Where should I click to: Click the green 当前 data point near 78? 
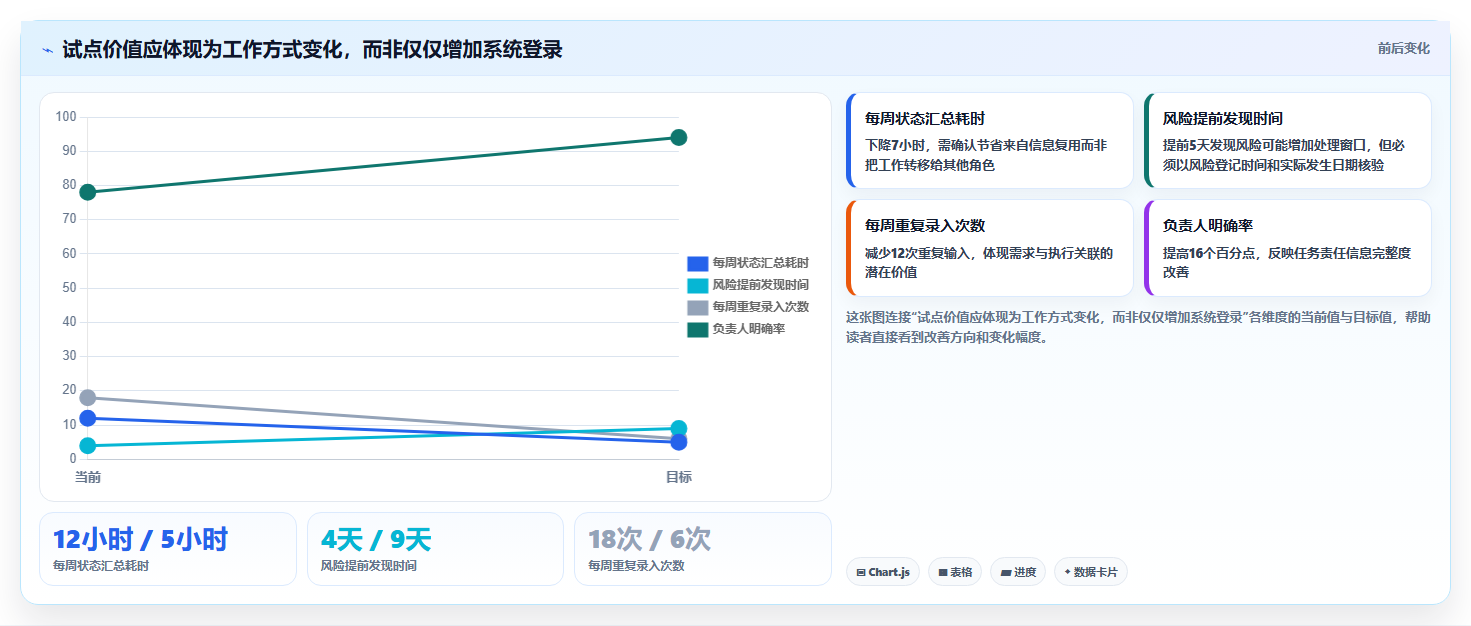[88, 192]
